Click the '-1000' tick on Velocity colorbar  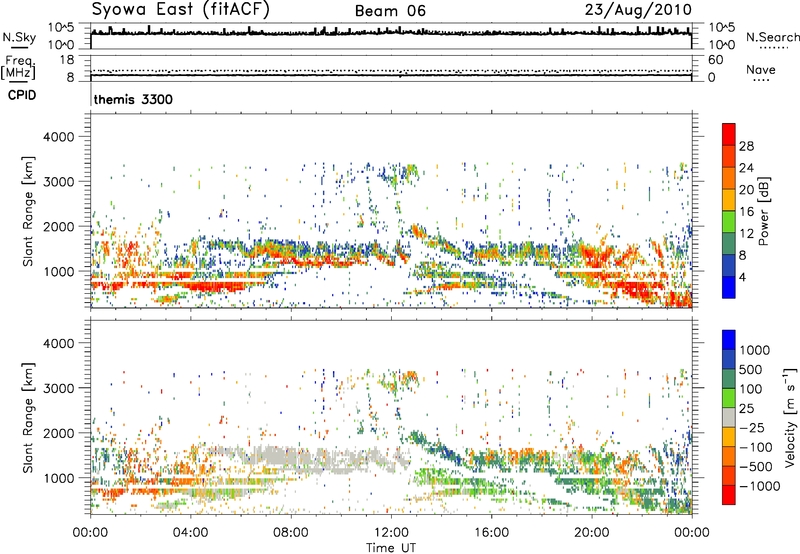pos(760,486)
